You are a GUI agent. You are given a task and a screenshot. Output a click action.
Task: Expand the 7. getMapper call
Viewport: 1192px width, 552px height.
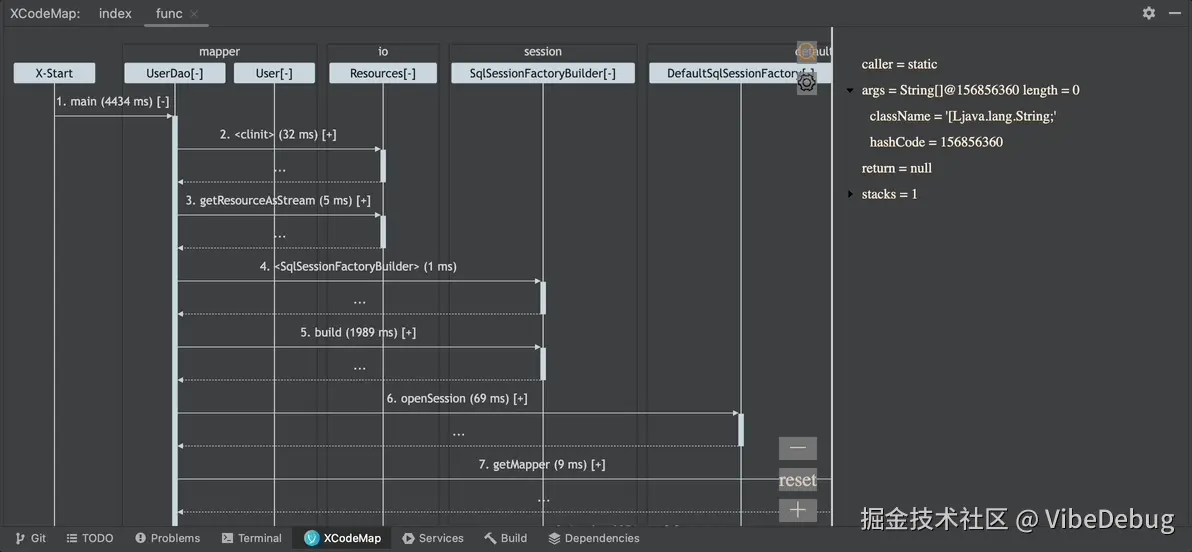[x=598, y=465]
